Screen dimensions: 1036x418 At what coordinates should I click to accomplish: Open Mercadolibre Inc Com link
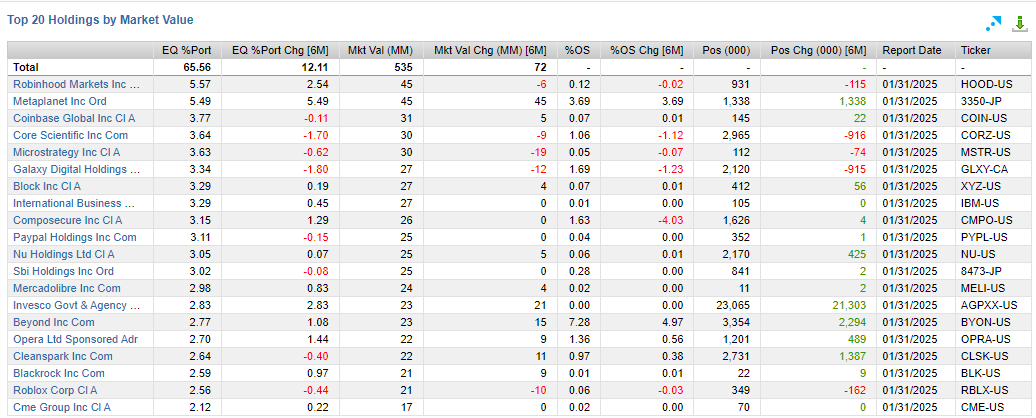point(67,289)
